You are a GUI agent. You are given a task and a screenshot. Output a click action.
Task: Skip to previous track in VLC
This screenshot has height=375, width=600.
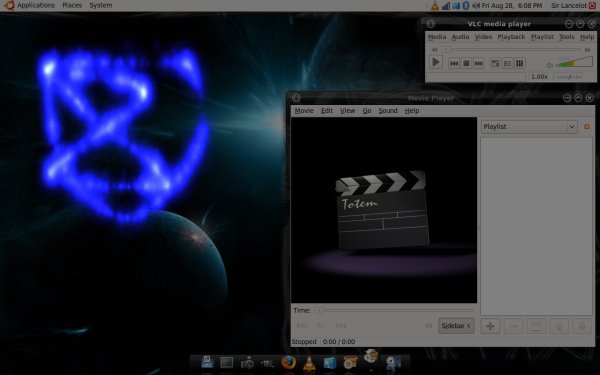[x=454, y=64]
